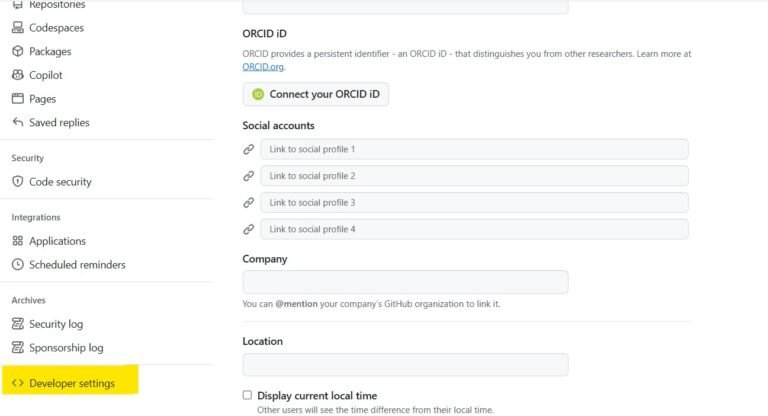Click the @mention text in company hint
Viewport: 768px width, 416px height.
pos(296,304)
